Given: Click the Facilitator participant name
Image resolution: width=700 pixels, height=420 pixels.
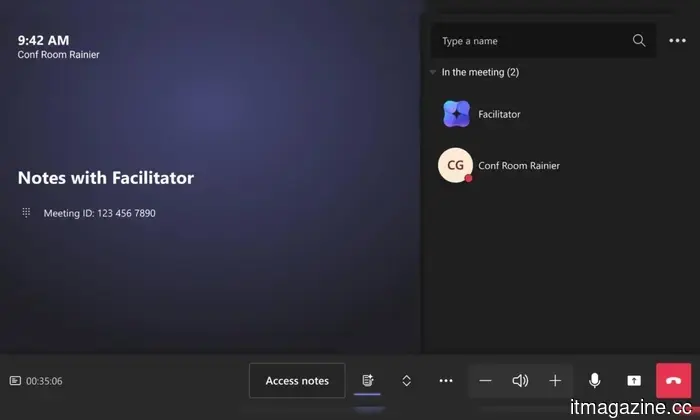Looking at the screenshot, I should coord(499,114).
